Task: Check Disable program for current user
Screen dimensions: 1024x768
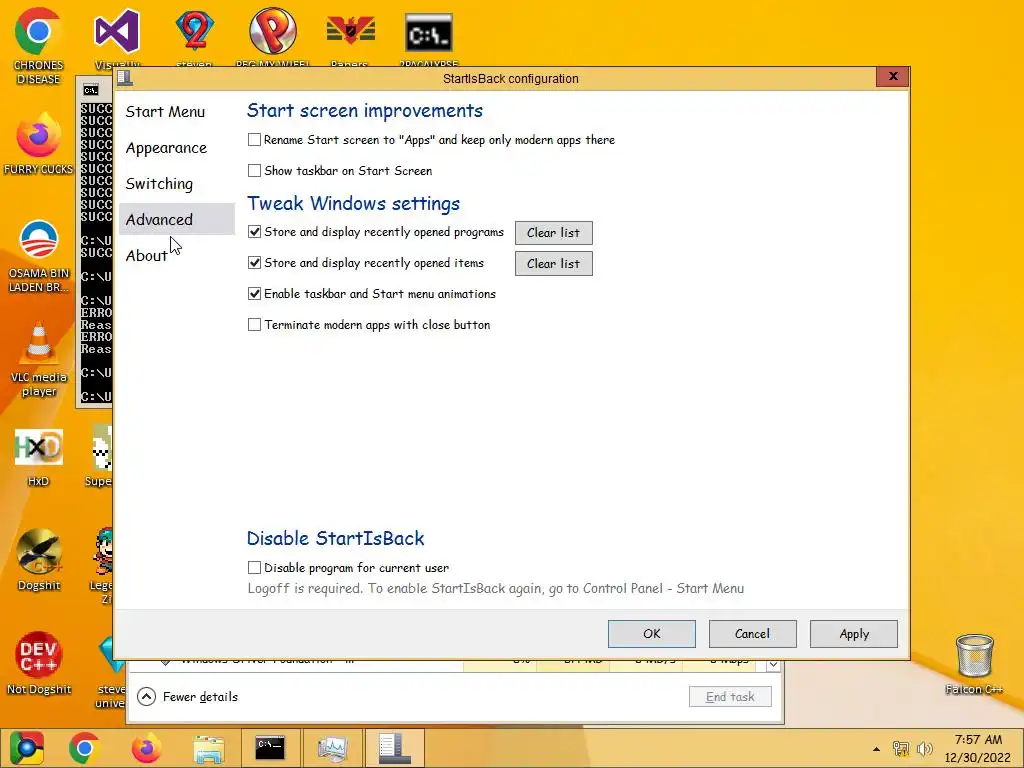Action: [254, 568]
